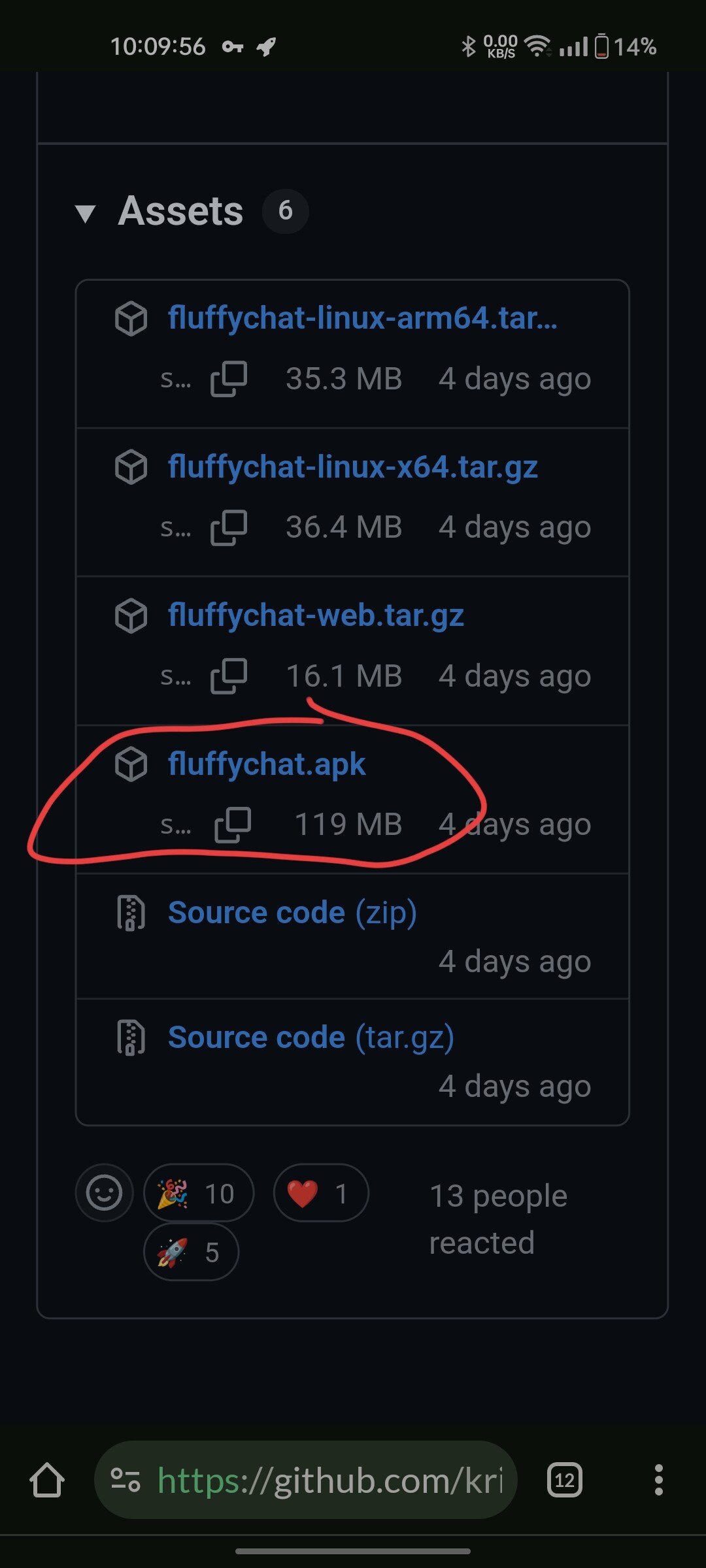Download fluffychat-web.tar.gz
This screenshot has height=1568, width=706.
click(x=316, y=615)
